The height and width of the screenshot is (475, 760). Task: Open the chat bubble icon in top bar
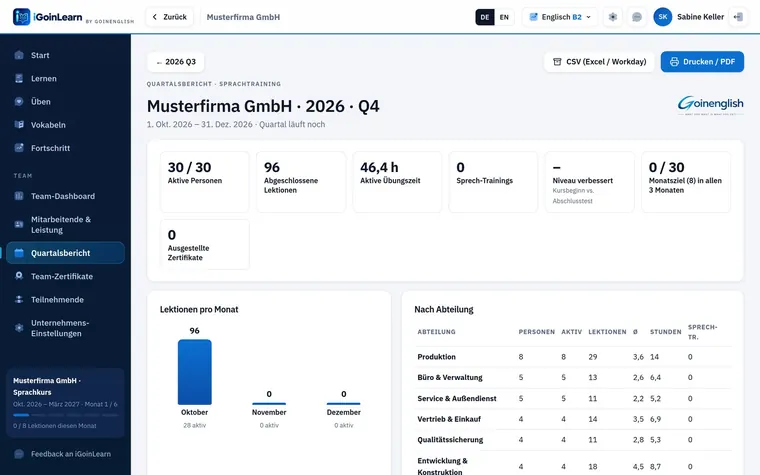coord(637,17)
